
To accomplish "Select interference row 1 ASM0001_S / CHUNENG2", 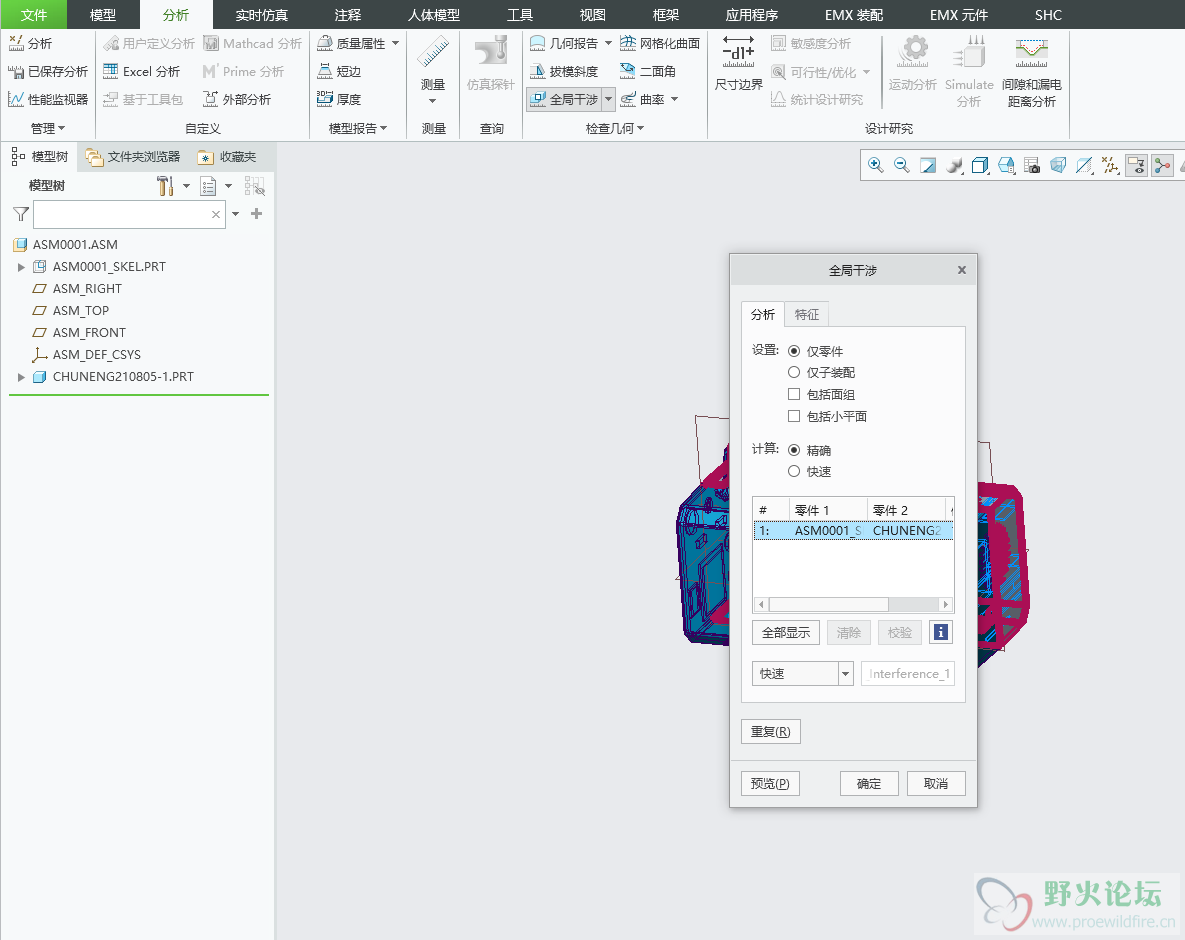I will (x=853, y=530).
